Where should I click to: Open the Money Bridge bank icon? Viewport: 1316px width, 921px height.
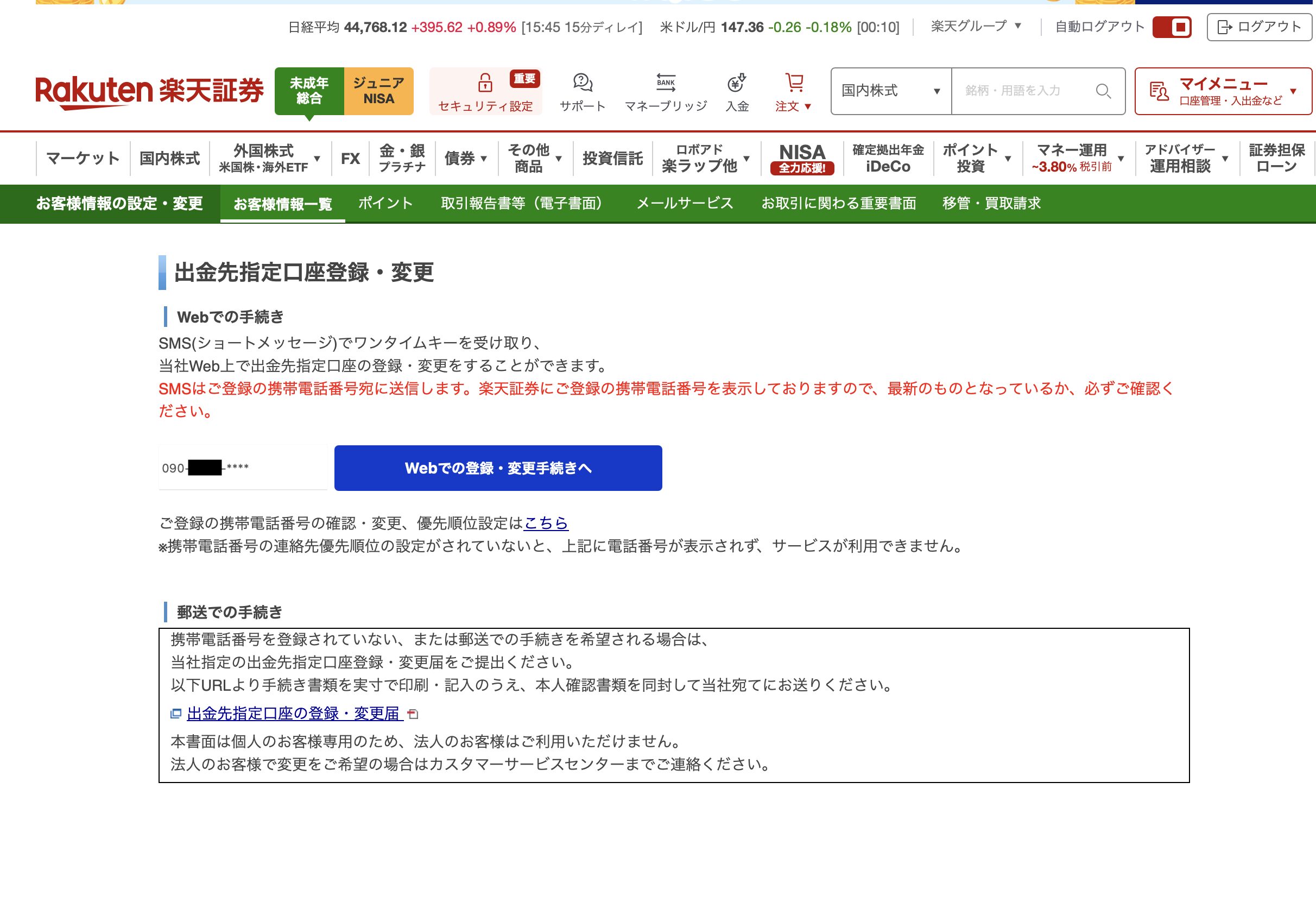point(666,83)
